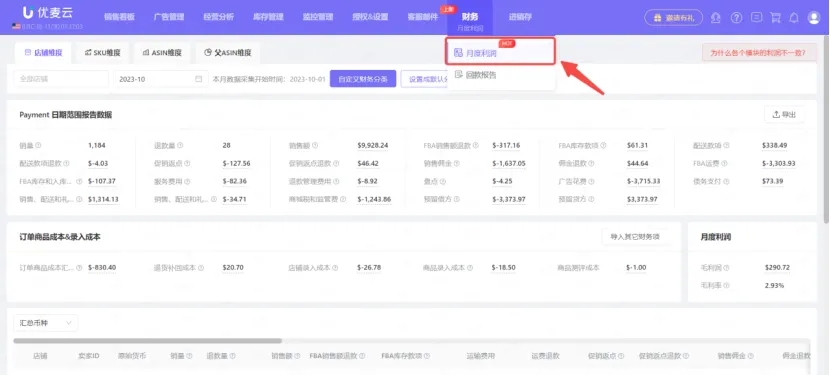Click help icon next to 退款管理费用

point(337,181)
